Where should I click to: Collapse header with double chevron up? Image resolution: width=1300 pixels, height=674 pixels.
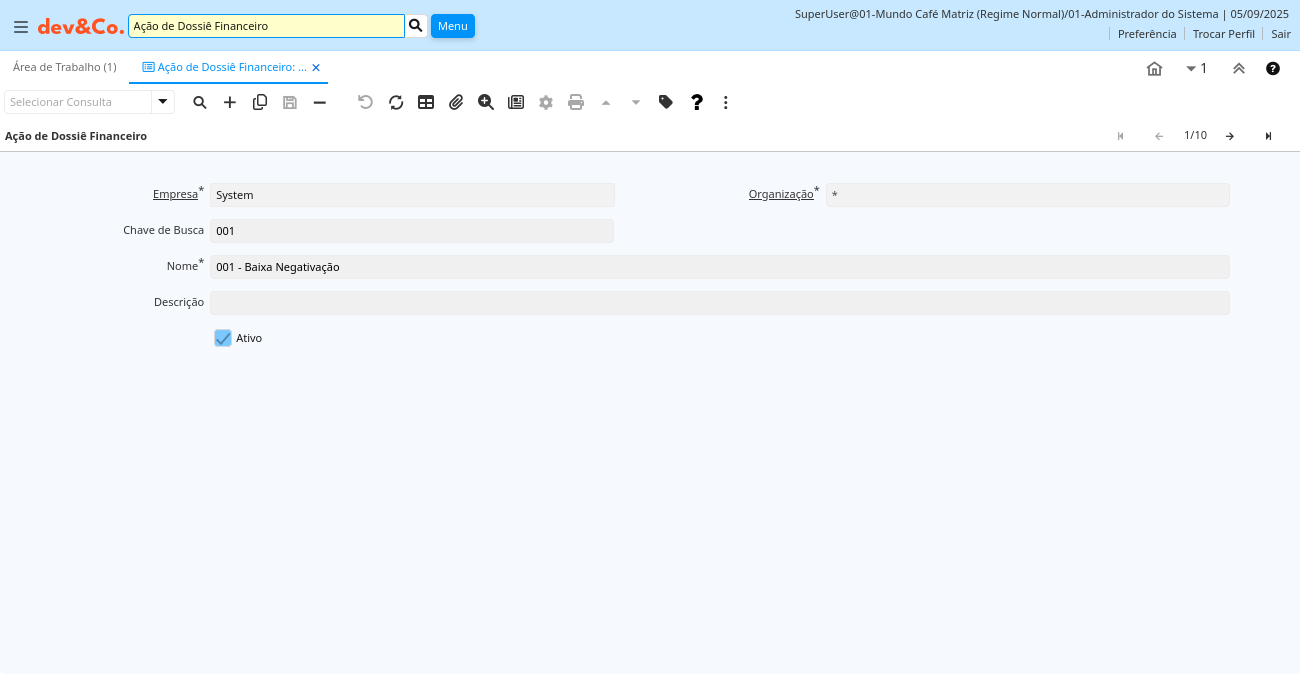[1239, 68]
